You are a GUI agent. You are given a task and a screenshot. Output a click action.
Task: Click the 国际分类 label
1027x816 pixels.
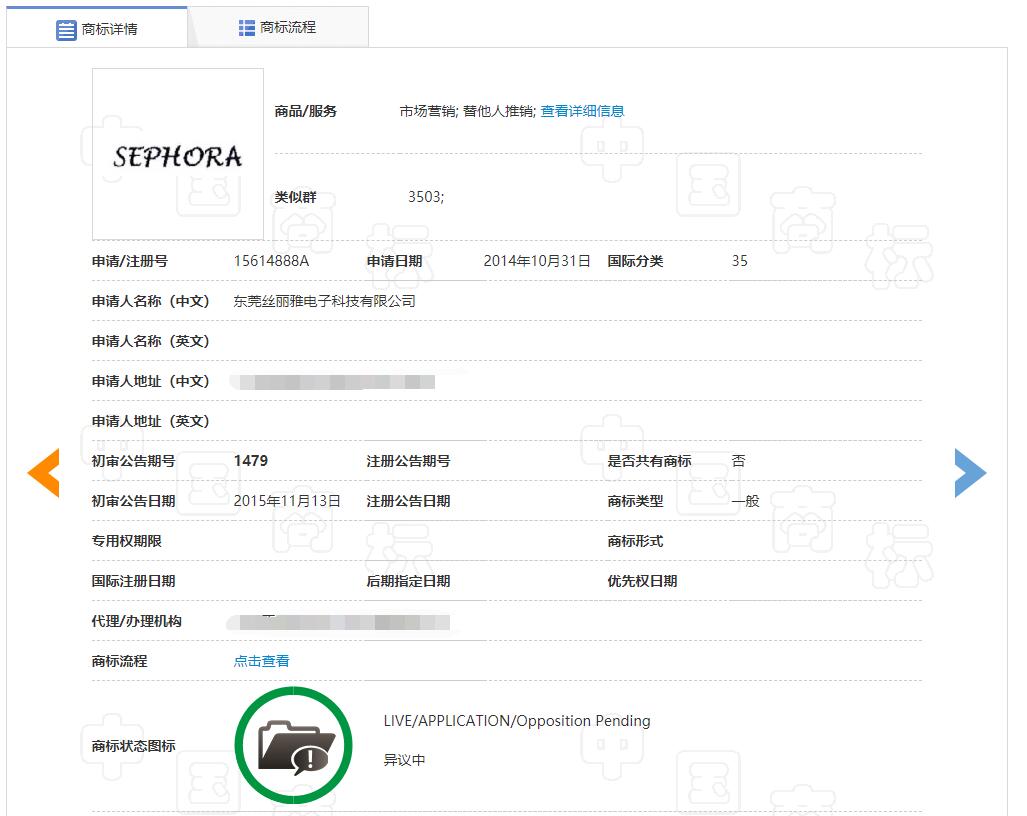pyautogui.click(x=635, y=261)
